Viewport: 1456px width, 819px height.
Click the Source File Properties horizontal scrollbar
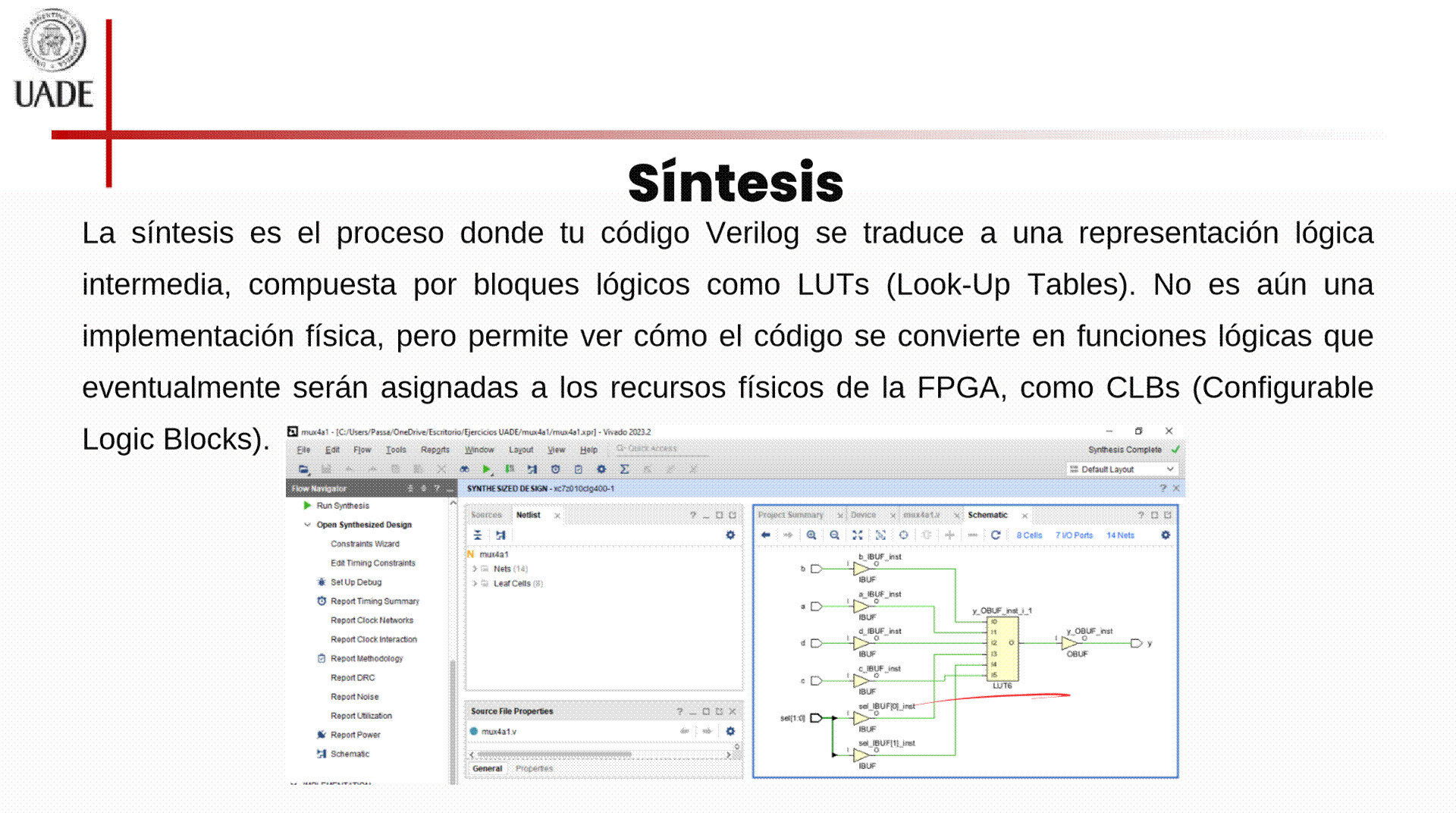coord(554,755)
